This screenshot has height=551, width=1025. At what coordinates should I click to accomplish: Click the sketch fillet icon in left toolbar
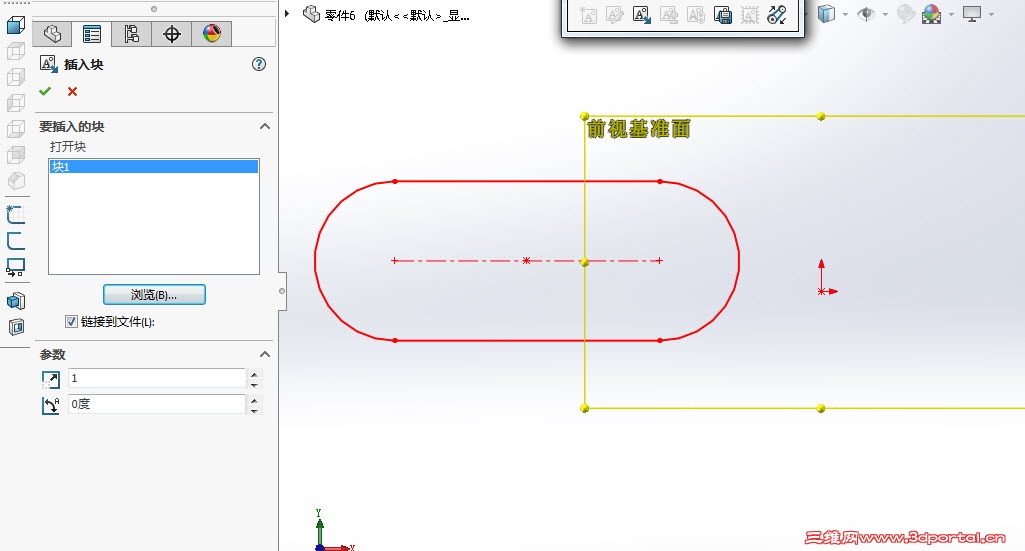pyautogui.click(x=15, y=241)
